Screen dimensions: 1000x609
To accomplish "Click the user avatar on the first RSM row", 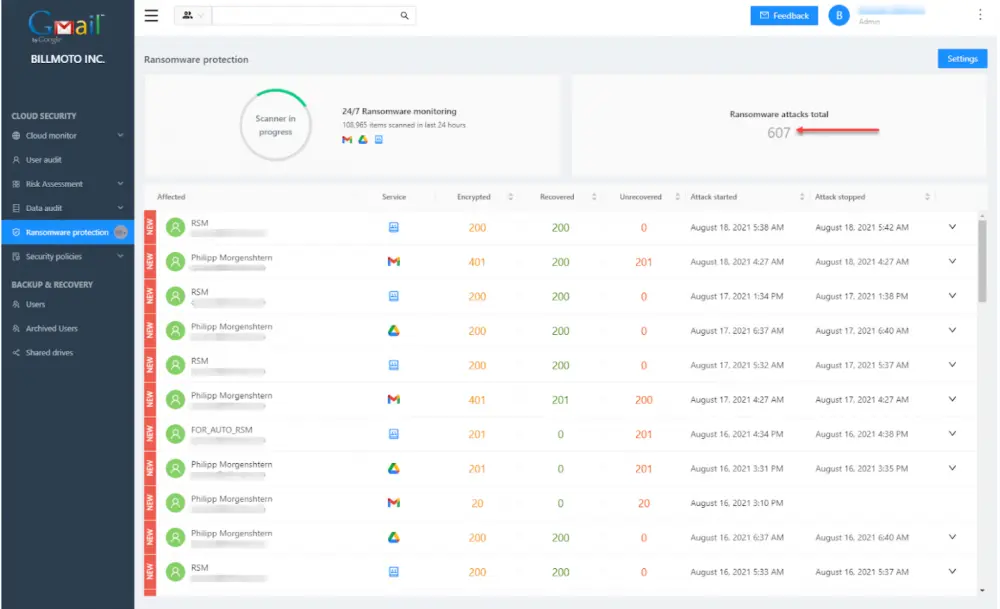I will tap(174, 226).
